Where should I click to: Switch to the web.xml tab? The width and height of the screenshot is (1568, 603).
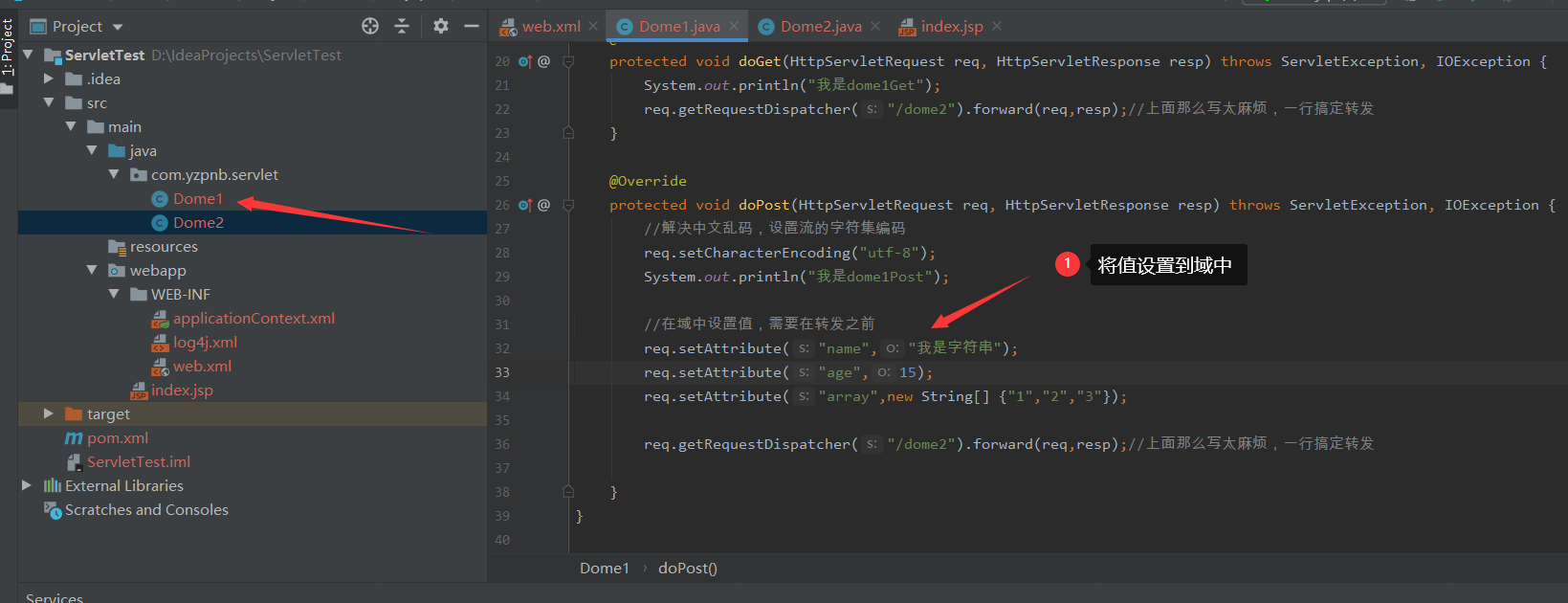pyautogui.click(x=551, y=27)
